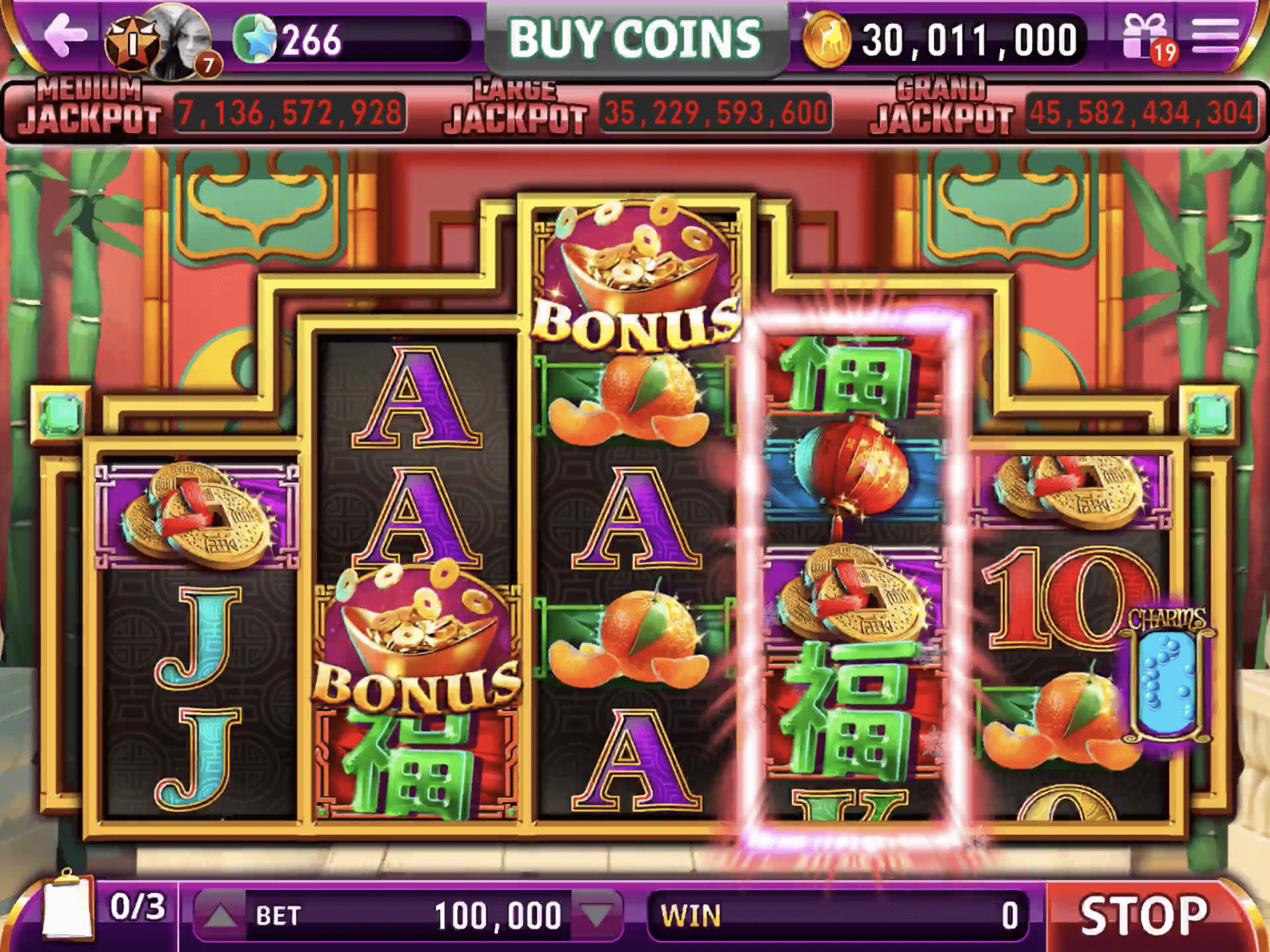Stop the spinning reels
Image resolution: width=1270 pixels, height=952 pixels.
(x=1145, y=915)
